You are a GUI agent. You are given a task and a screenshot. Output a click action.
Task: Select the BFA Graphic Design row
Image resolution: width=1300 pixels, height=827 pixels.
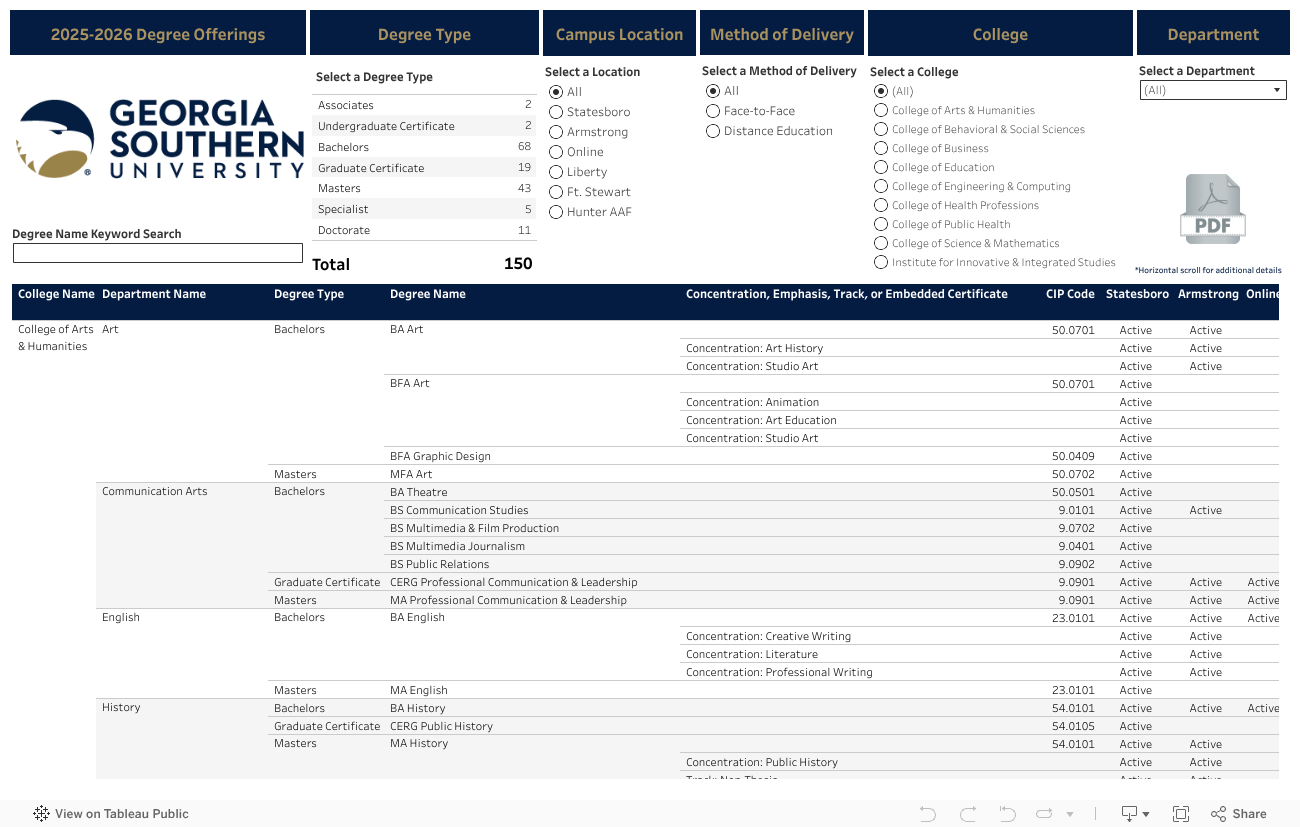pyautogui.click(x=440, y=456)
